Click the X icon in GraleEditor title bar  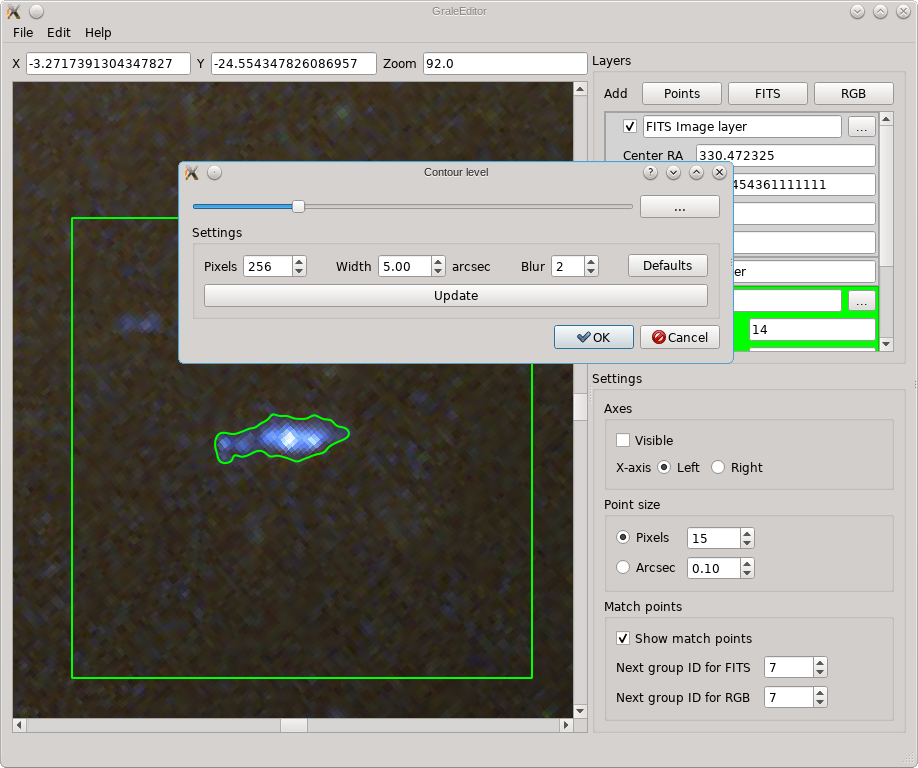point(13,11)
